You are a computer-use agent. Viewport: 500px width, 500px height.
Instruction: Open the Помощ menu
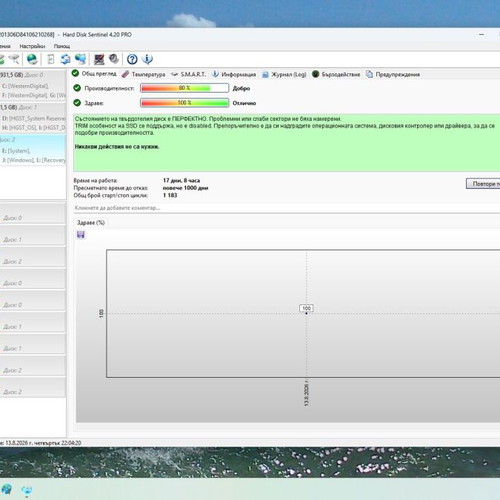pyautogui.click(x=62, y=46)
